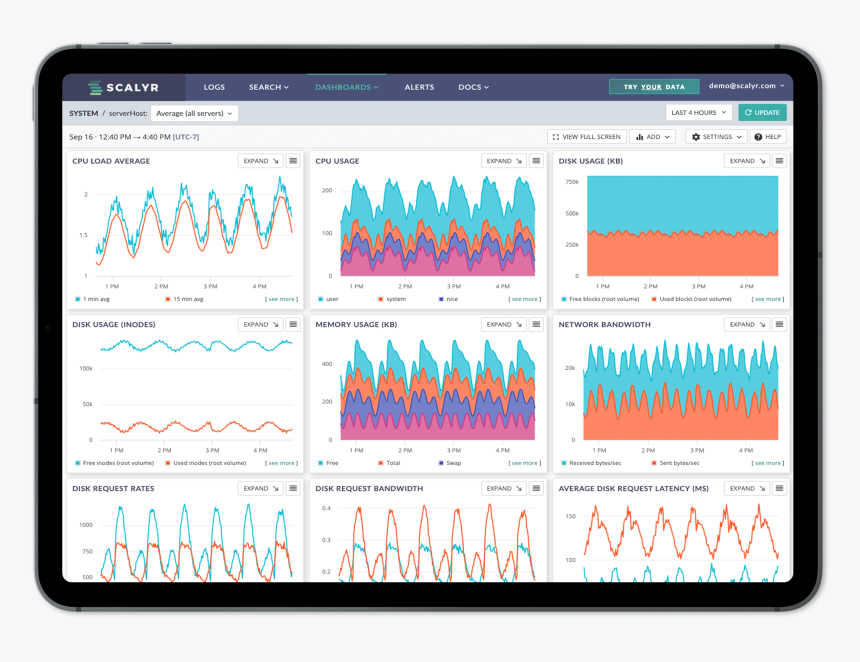Click the question mark HELP icon
The width and height of the screenshot is (860, 662).
(x=757, y=137)
